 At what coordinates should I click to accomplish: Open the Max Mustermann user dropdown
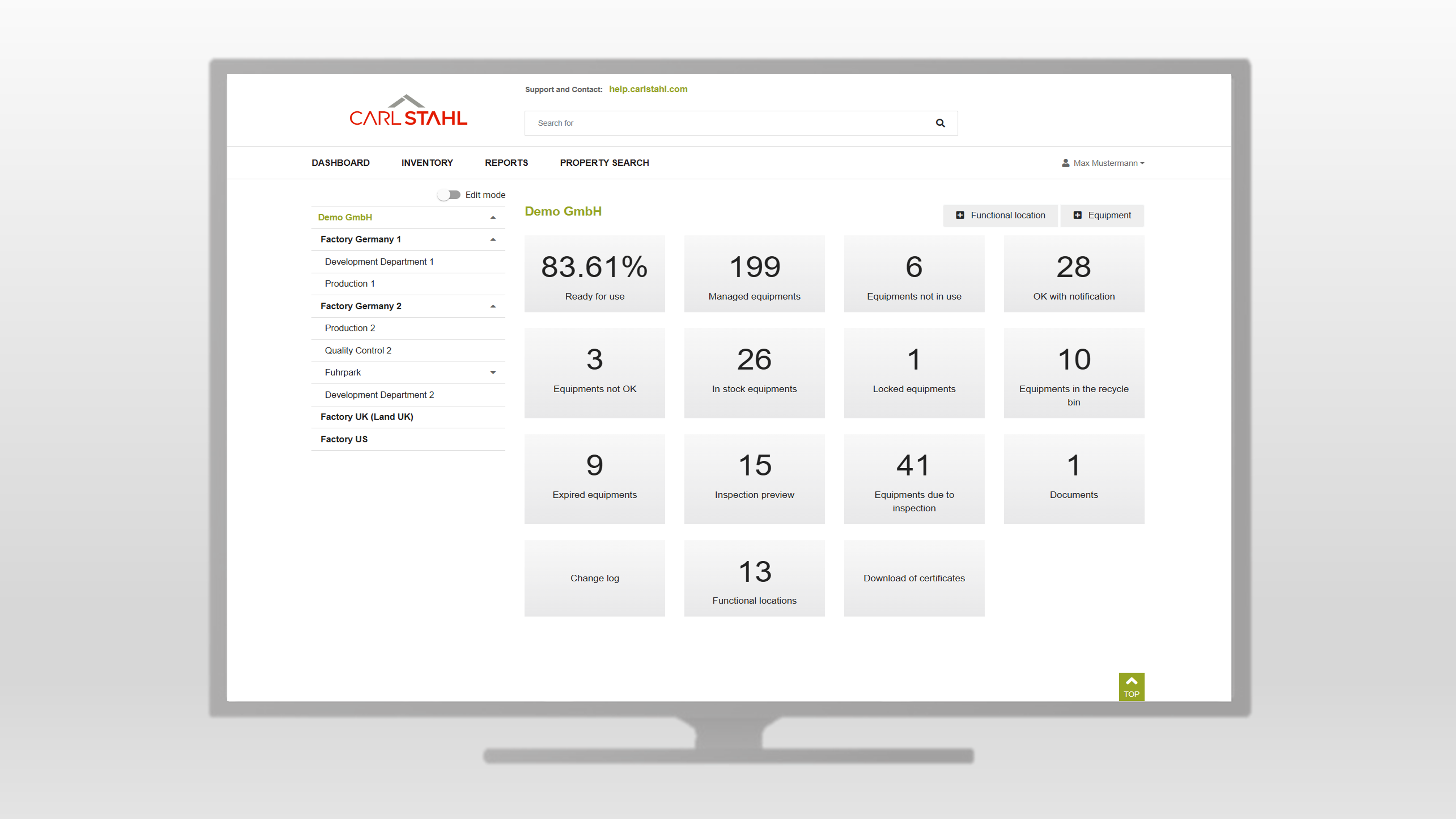1109,163
